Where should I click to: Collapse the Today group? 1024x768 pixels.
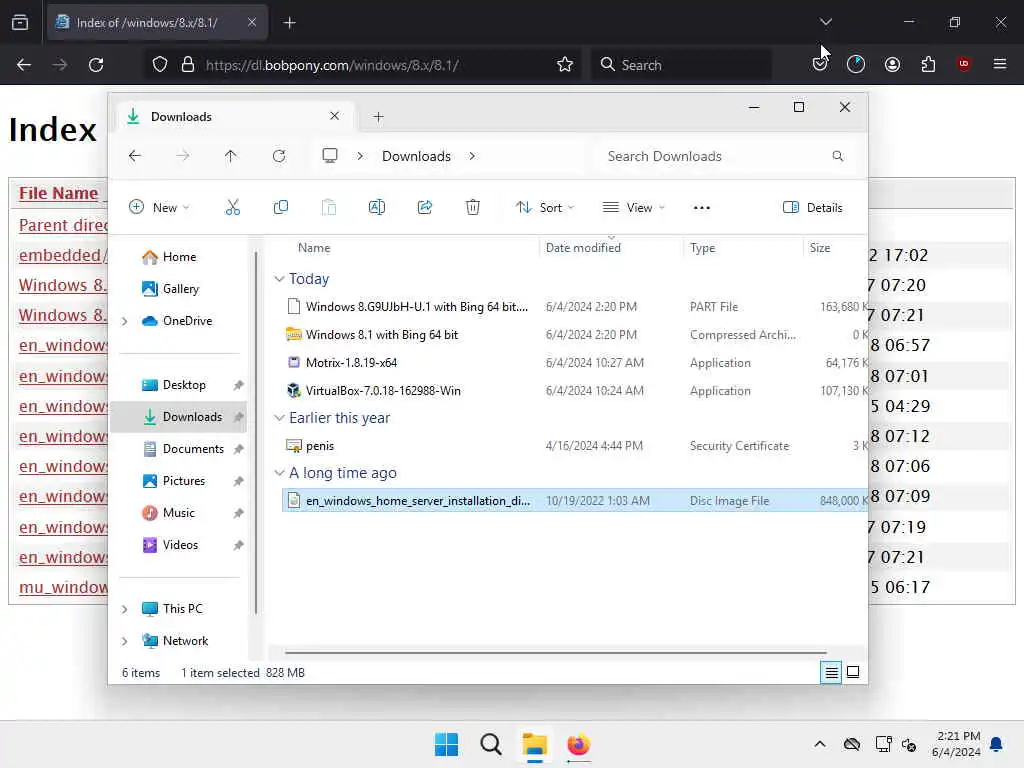point(280,279)
